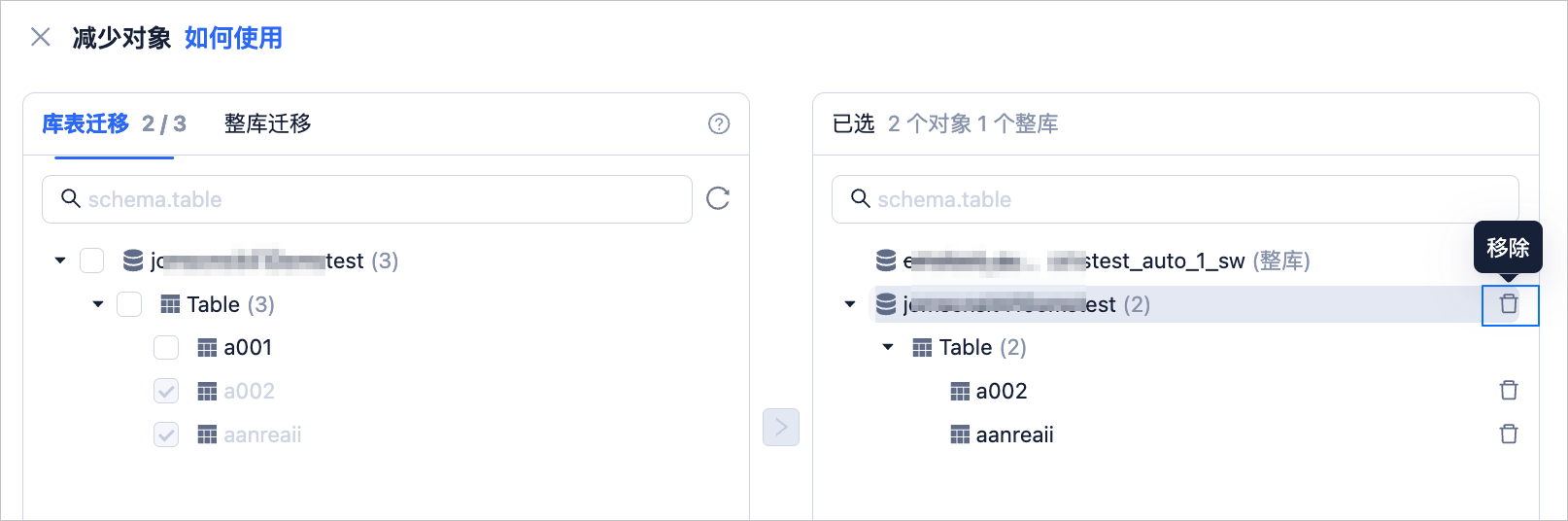Check the a001 table checkbox

tap(166, 347)
